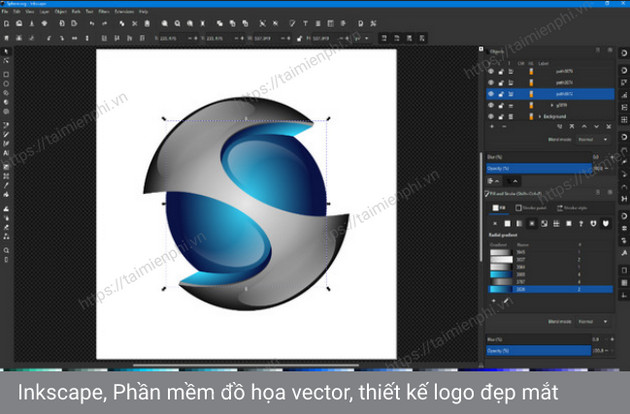Adjust lower Opacity (%) slider
This screenshot has height=414, width=630.
coord(539,350)
